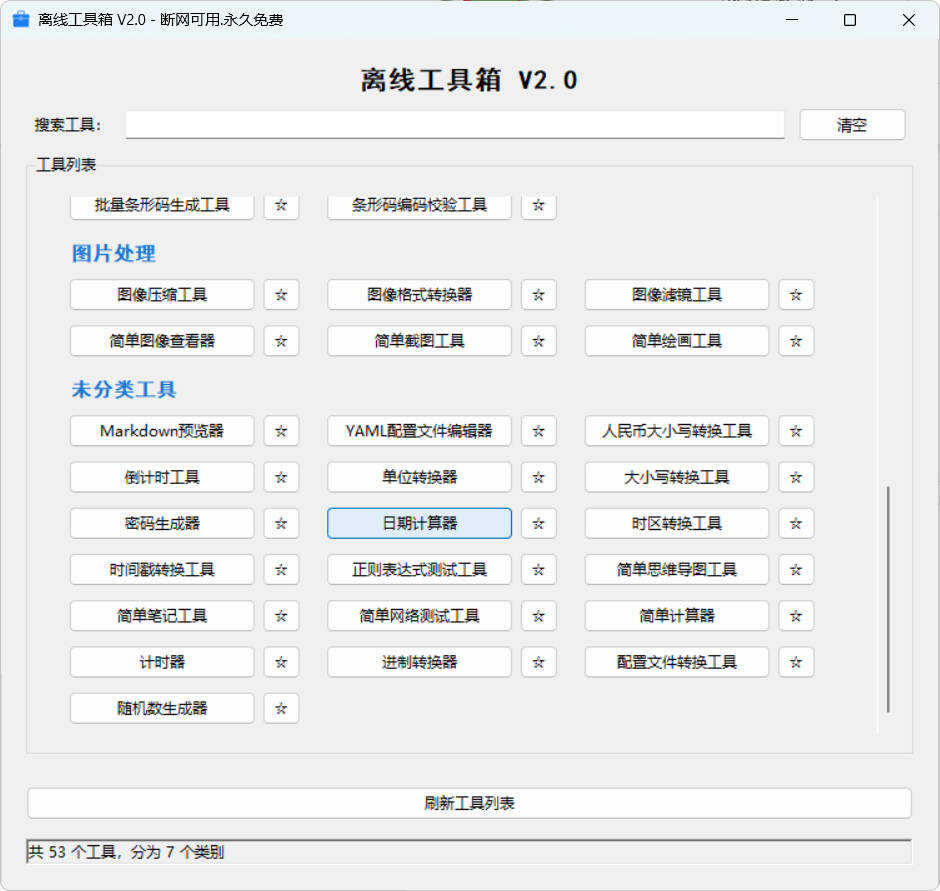Click inside the 搜索工具 search field
This screenshot has height=891, width=940.
point(454,124)
